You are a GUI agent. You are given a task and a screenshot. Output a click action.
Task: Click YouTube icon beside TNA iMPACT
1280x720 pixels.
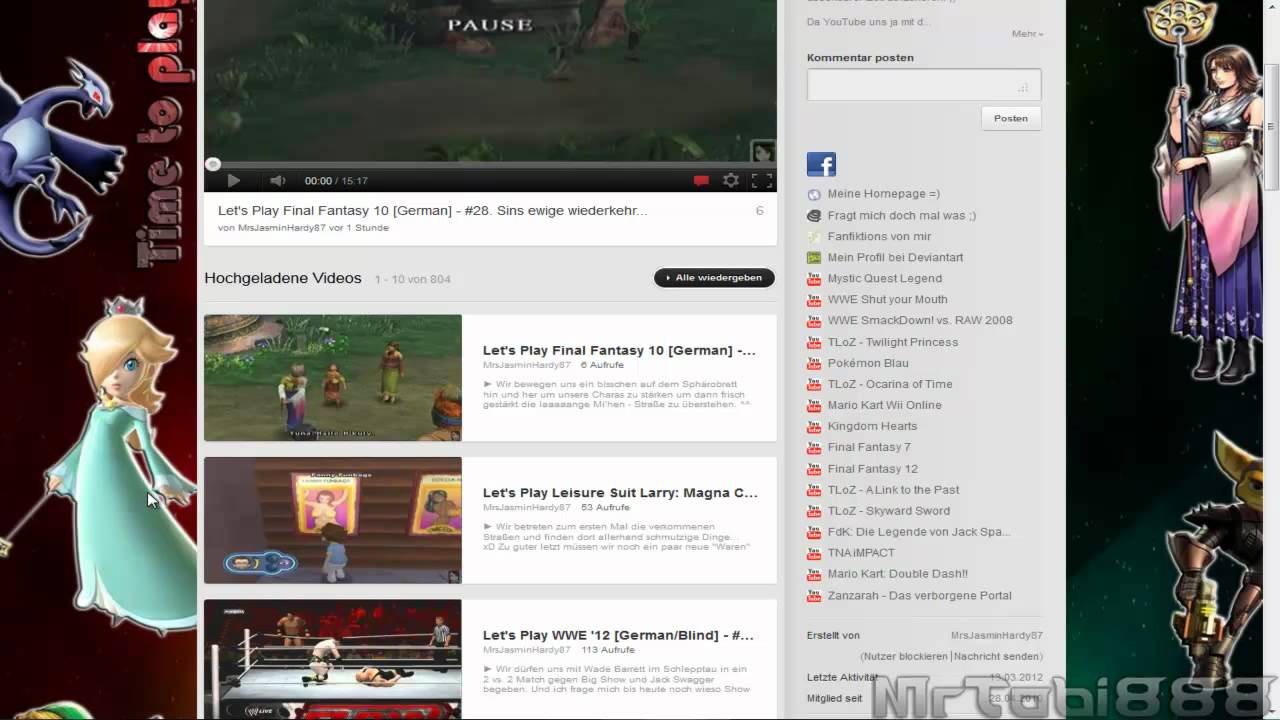point(814,553)
